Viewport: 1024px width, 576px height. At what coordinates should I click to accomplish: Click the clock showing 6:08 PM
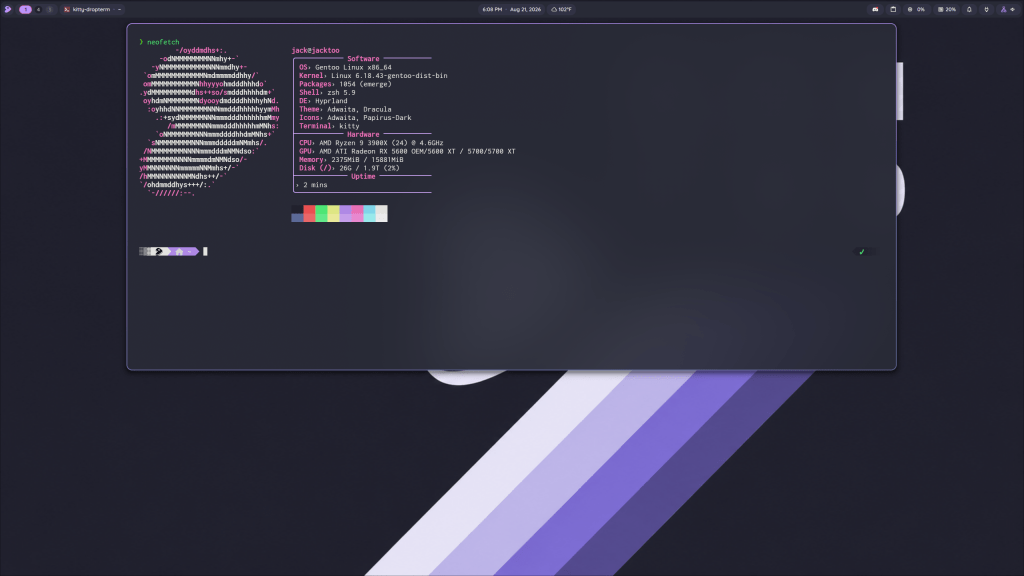click(x=492, y=9)
